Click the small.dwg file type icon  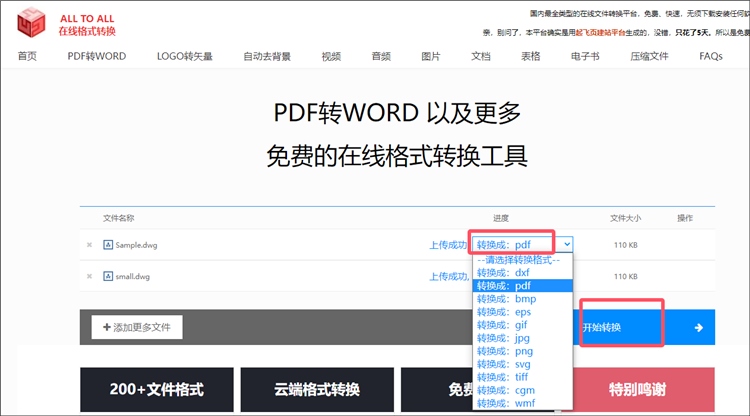(x=107, y=277)
